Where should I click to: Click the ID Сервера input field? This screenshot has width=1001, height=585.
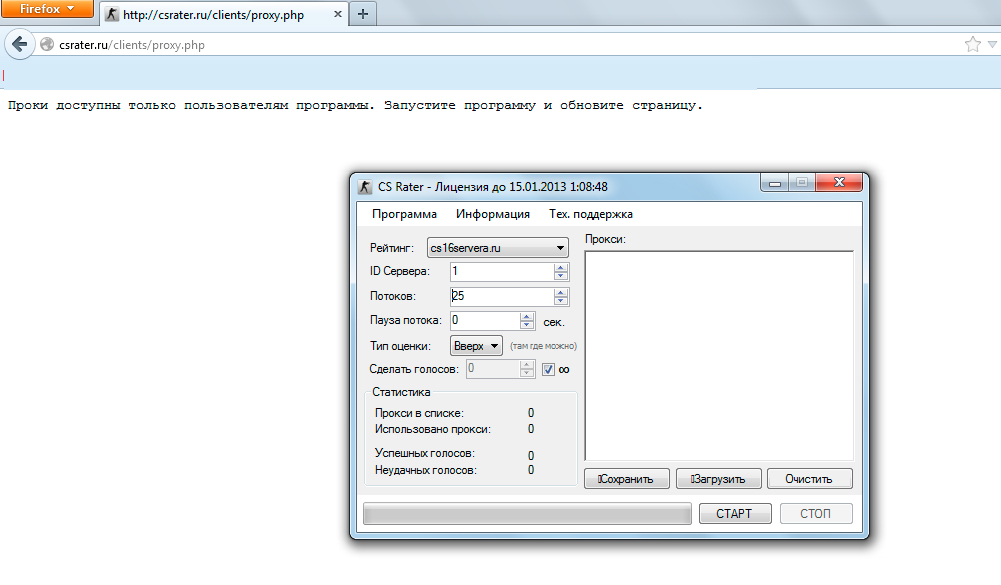click(x=502, y=271)
